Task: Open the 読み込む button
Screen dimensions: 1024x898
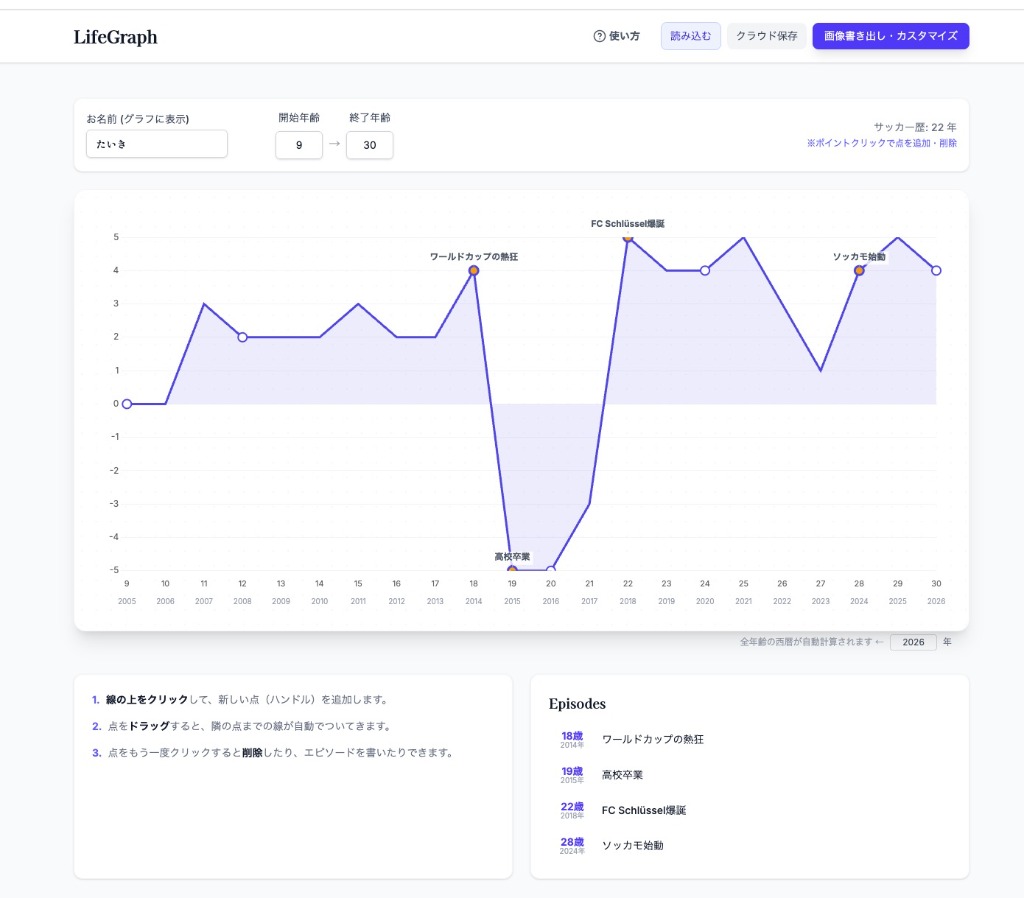Action: (690, 36)
